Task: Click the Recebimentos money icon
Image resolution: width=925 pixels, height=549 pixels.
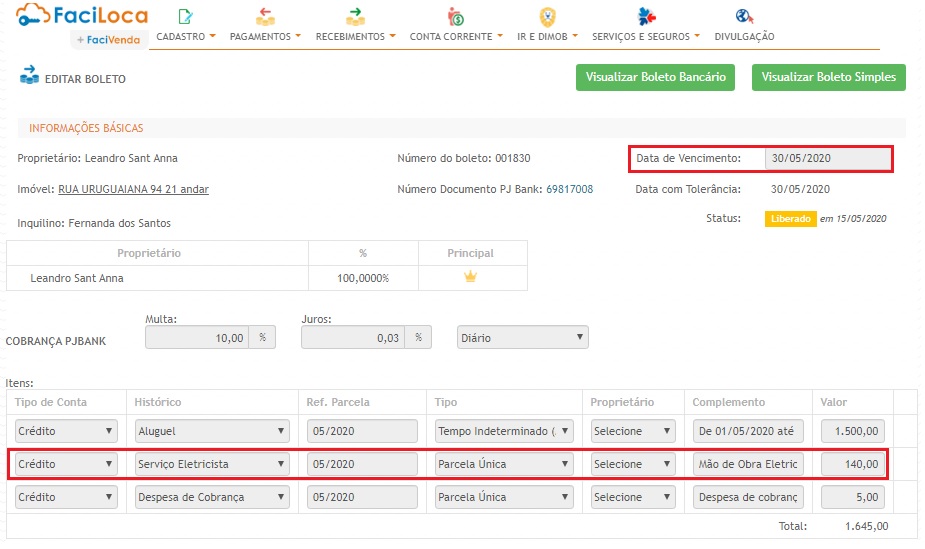Action: click(x=355, y=16)
